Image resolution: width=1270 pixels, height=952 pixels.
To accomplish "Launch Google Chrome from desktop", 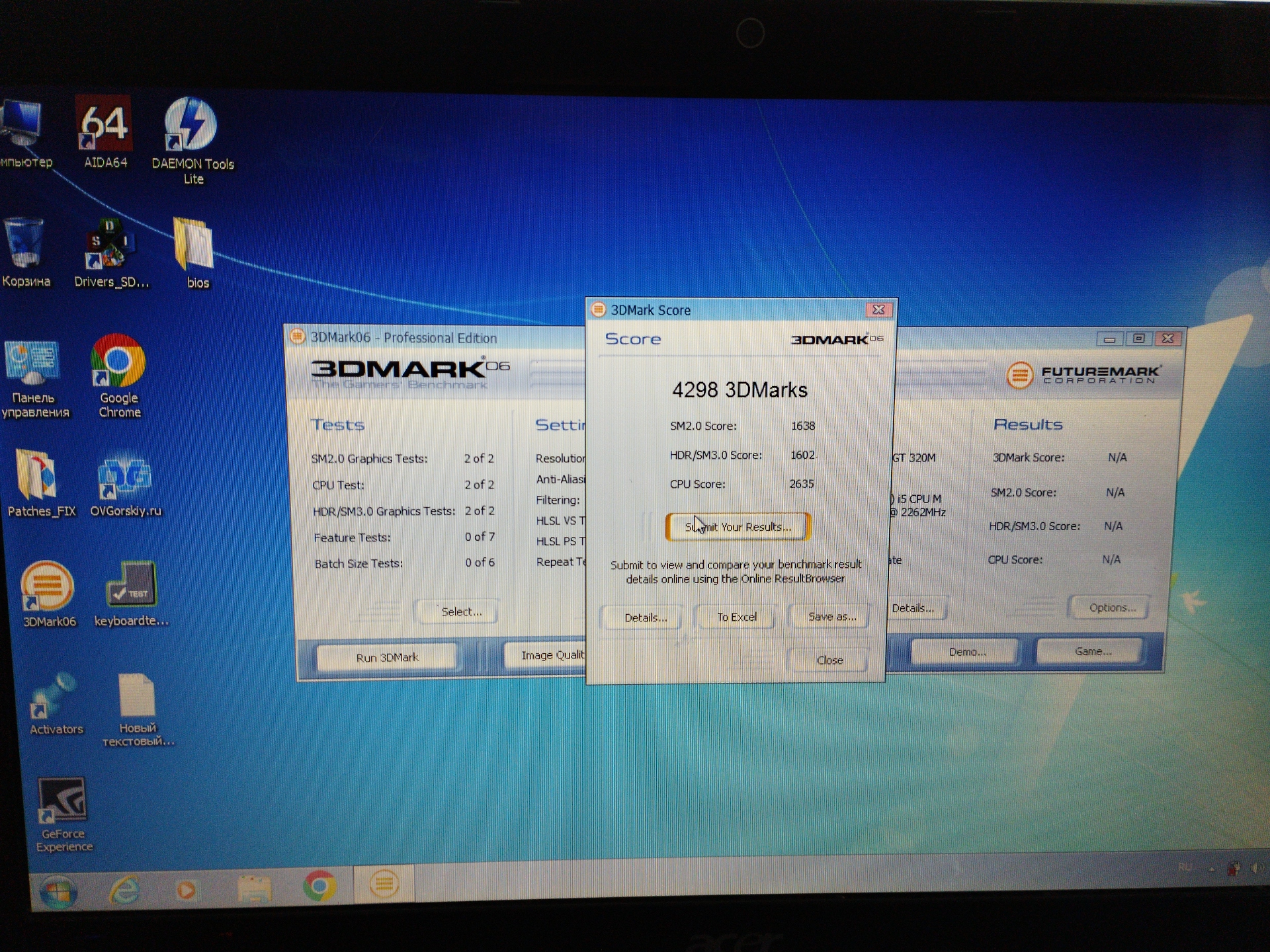I will click(119, 376).
